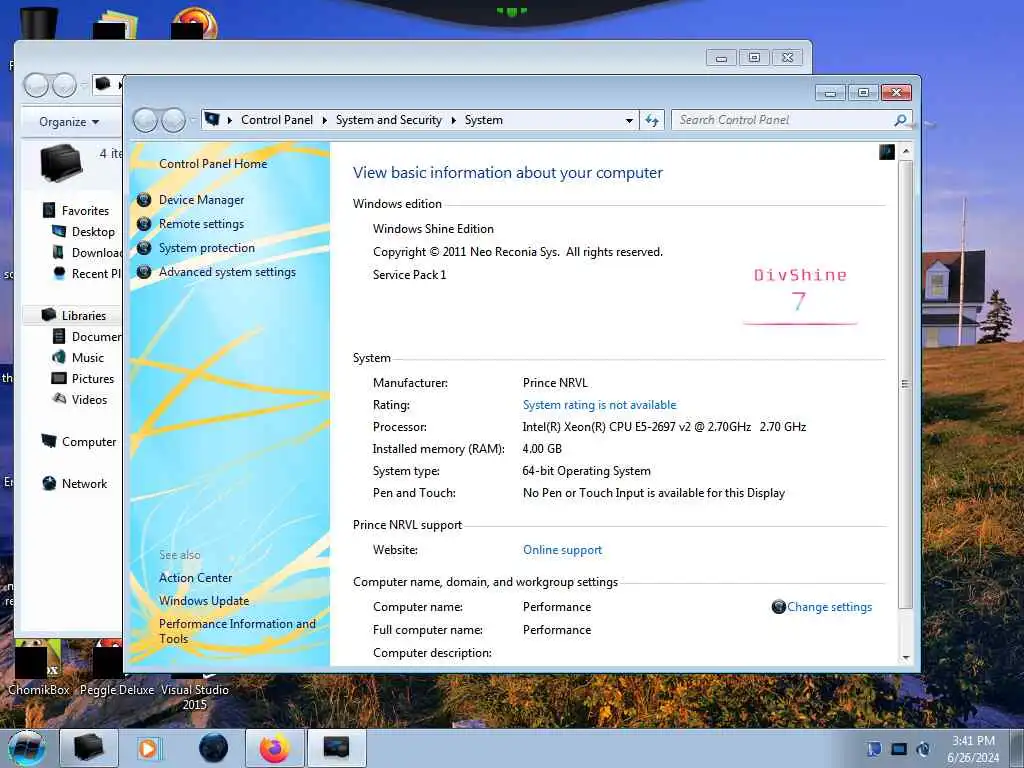
Task: Expand arrow before Control Panel breadcrumb
Action: point(230,120)
